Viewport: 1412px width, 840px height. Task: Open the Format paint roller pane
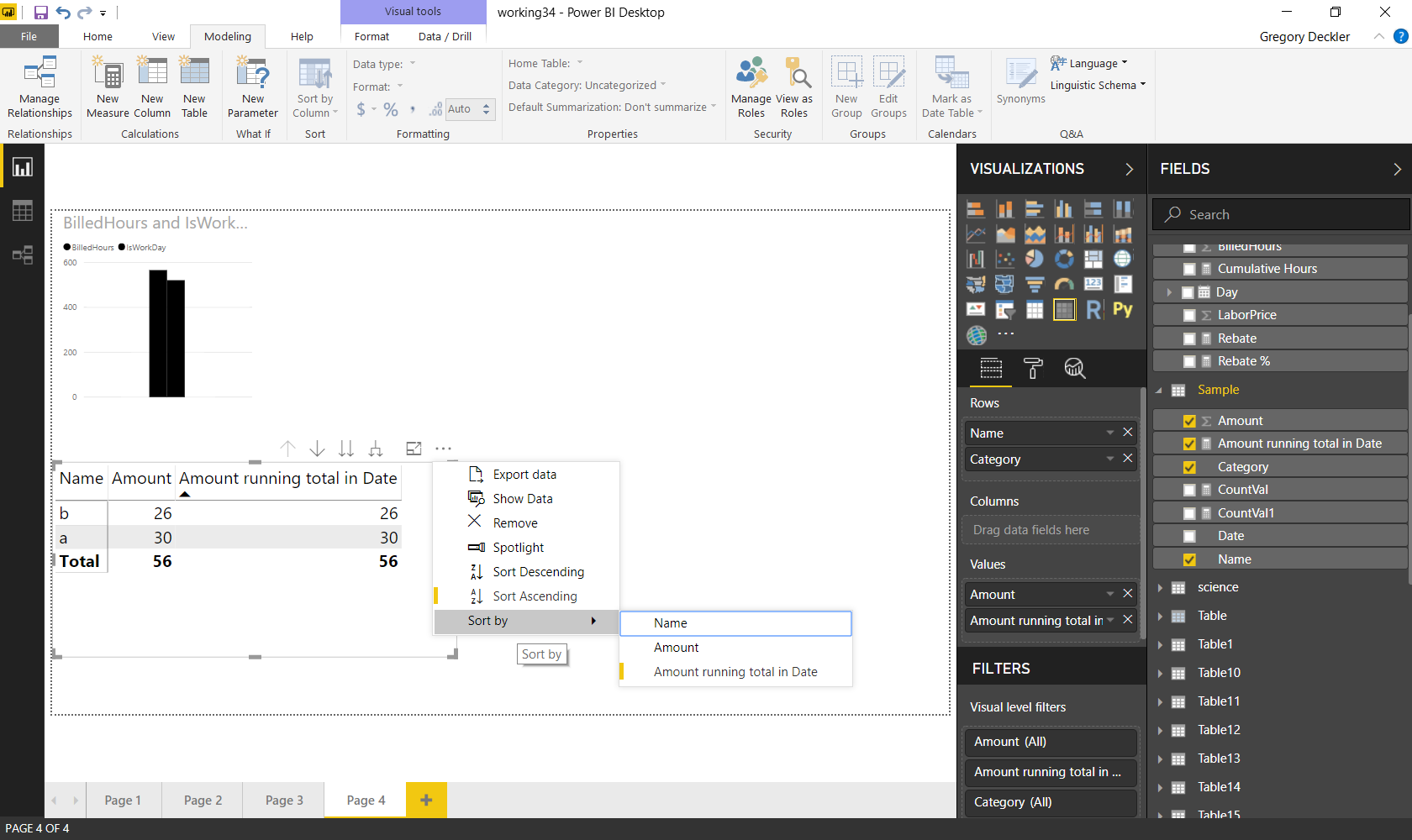click(x=1033, y=368)
